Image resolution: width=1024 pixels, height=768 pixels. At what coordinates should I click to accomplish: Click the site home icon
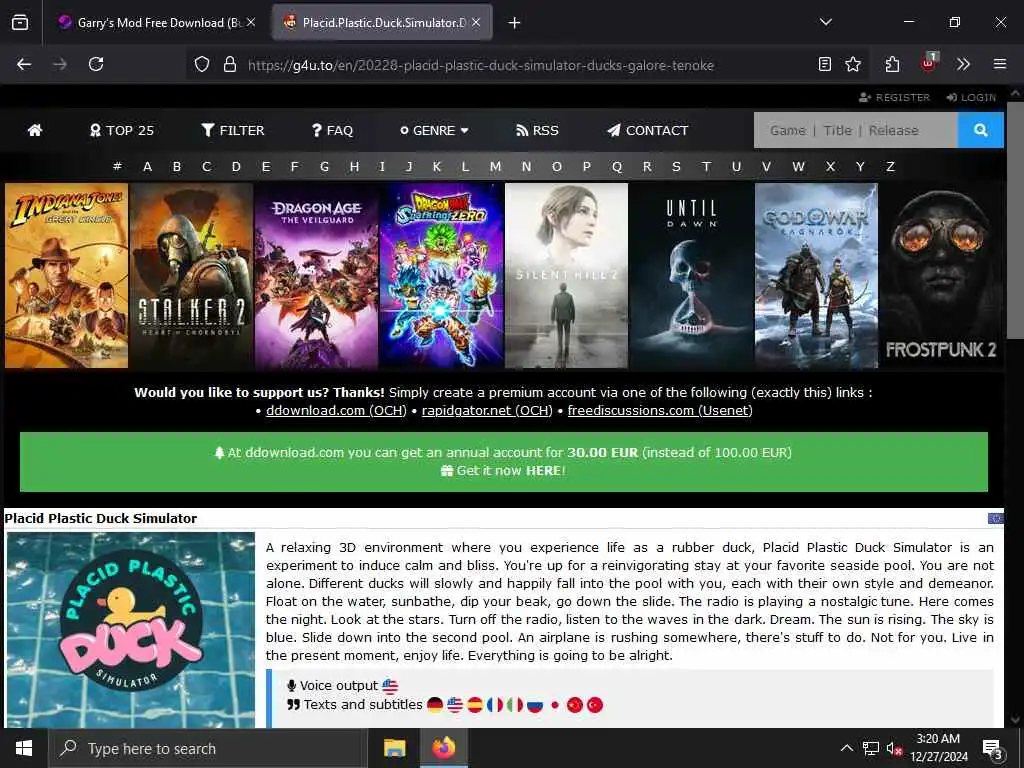coord(35,130)
